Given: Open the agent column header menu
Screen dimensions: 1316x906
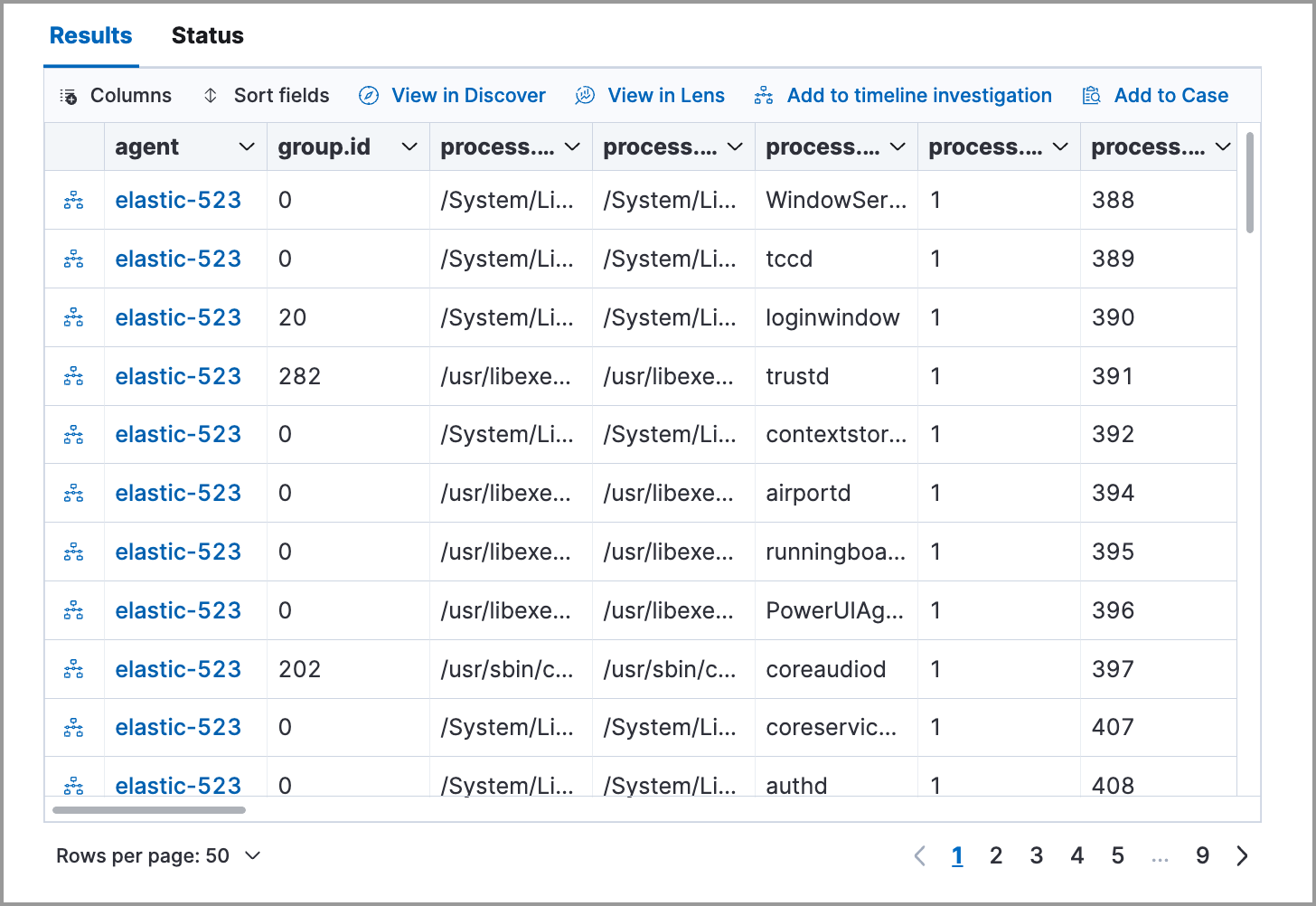Looking at the screenshot, I should tap(247, 146).
